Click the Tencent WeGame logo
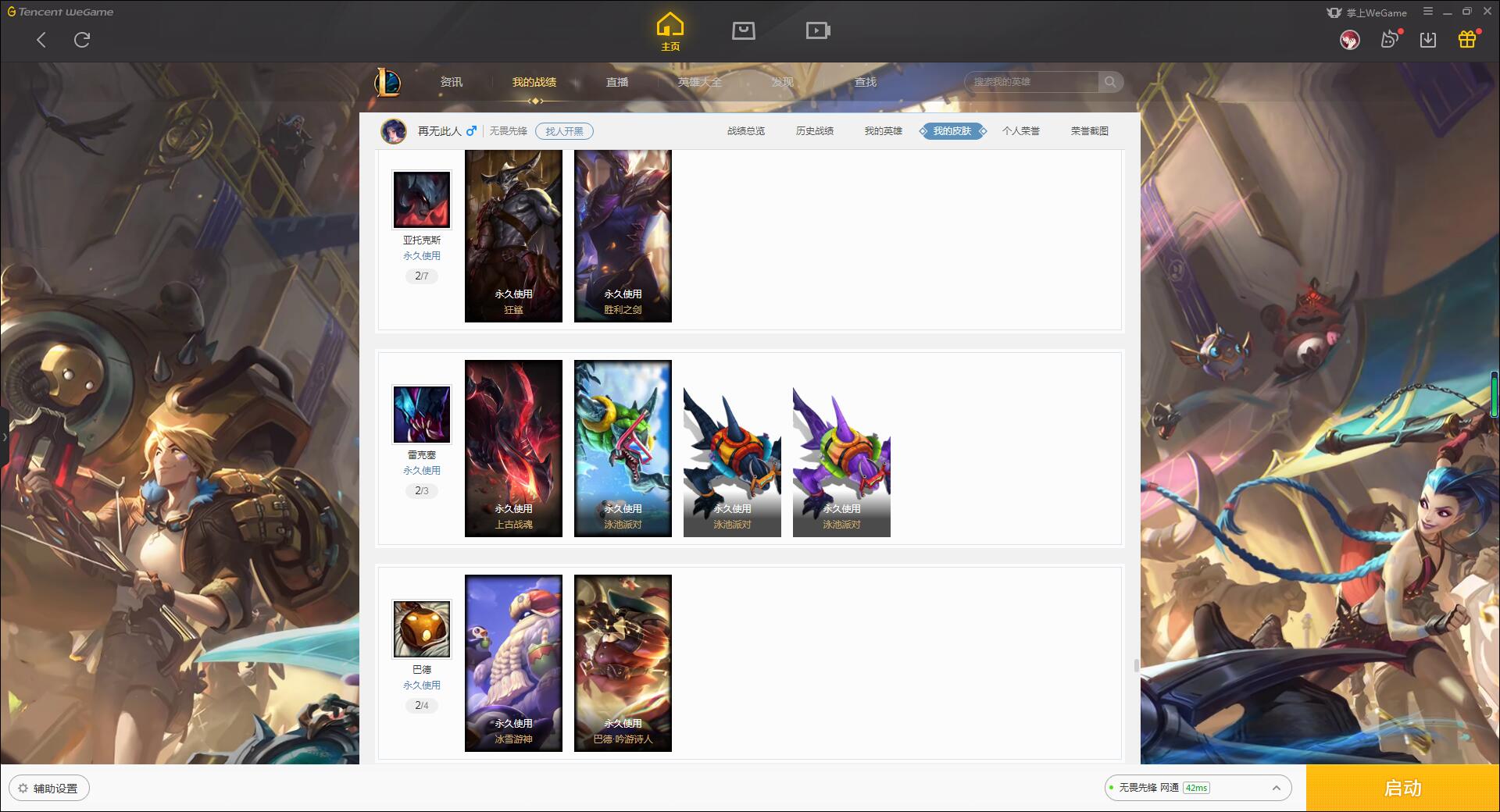1500x812 pixels. [61, 12]
